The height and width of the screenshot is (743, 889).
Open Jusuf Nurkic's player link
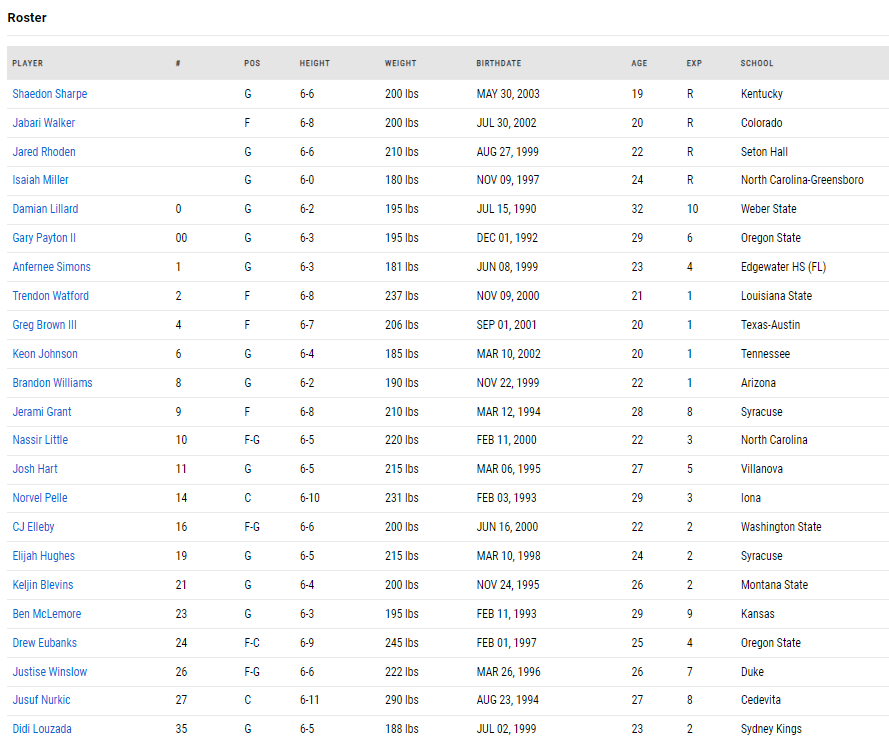coord(41,700)
